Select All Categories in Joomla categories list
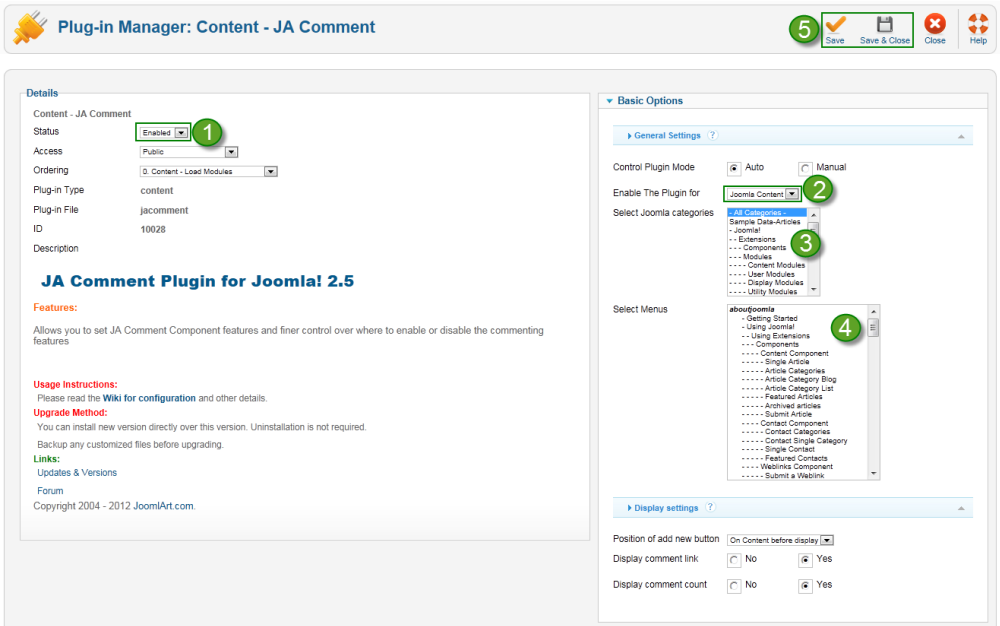Viewport: 1000px width, 626px height. click(x=767, y=213)
